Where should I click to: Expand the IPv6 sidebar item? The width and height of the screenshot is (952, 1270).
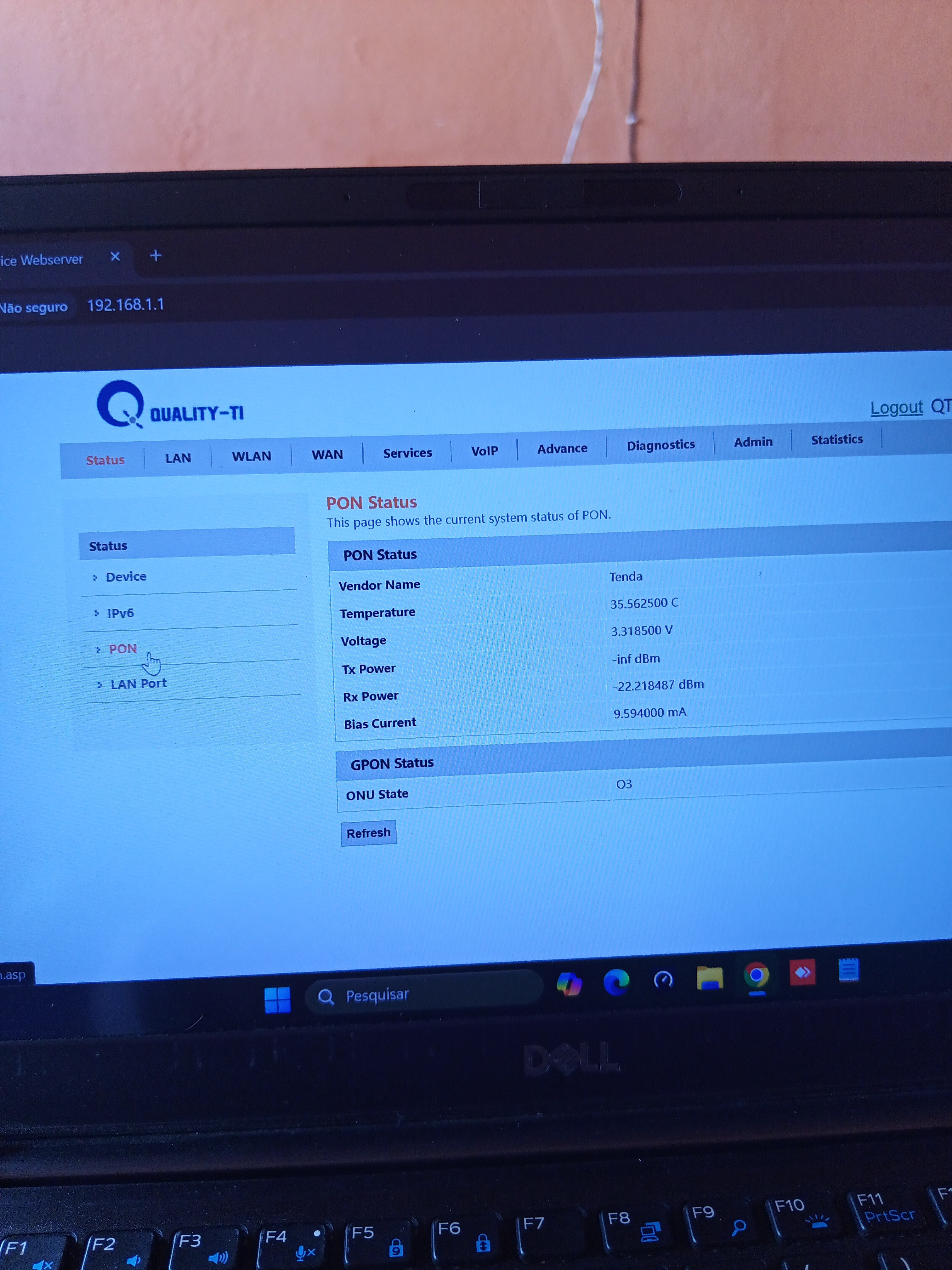click(120, 613)
